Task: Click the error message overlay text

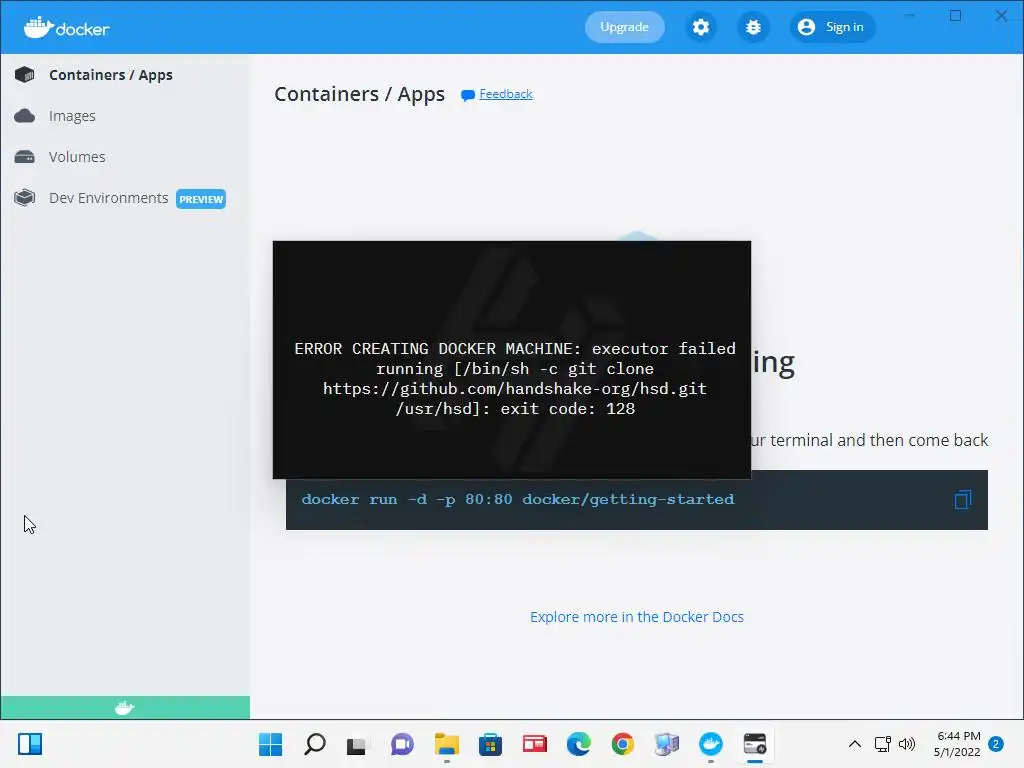Action: [x=515, y=379]
